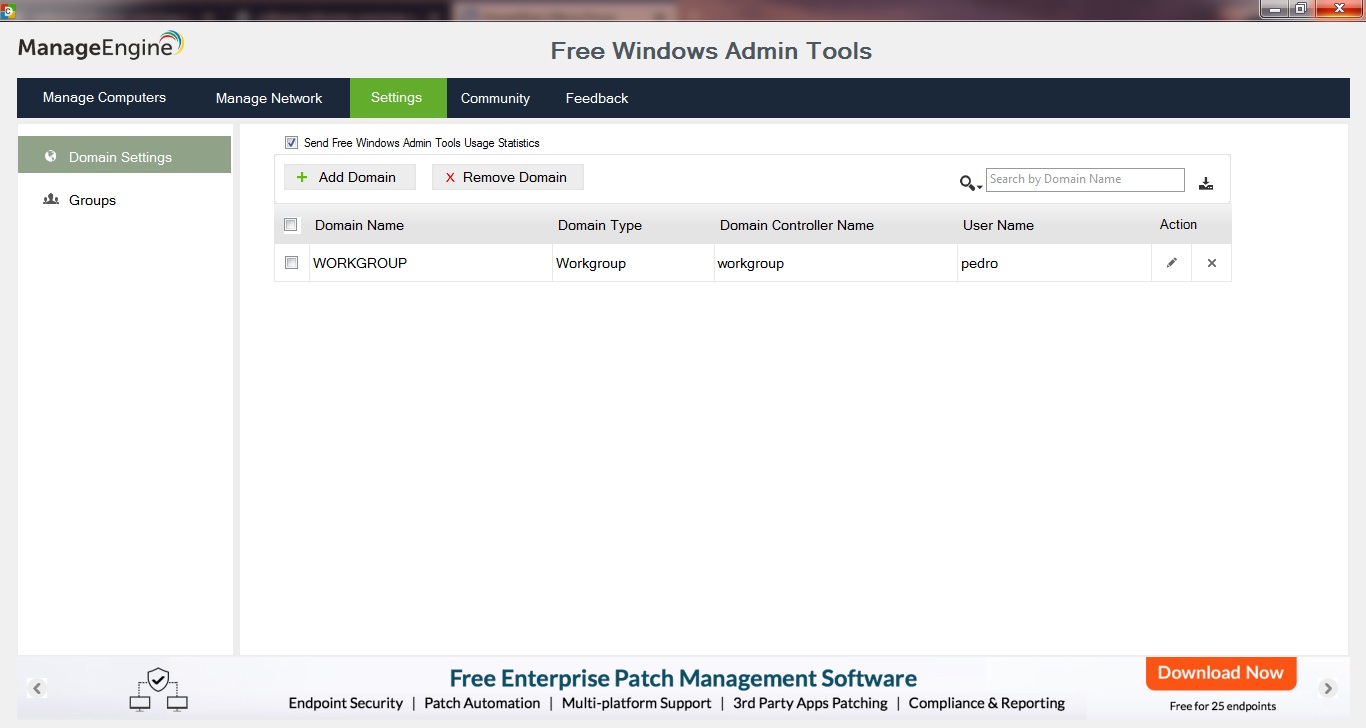Click the Search by Domain Name field
This screenshot has height=728, width=1366.
coord(1085,180)
